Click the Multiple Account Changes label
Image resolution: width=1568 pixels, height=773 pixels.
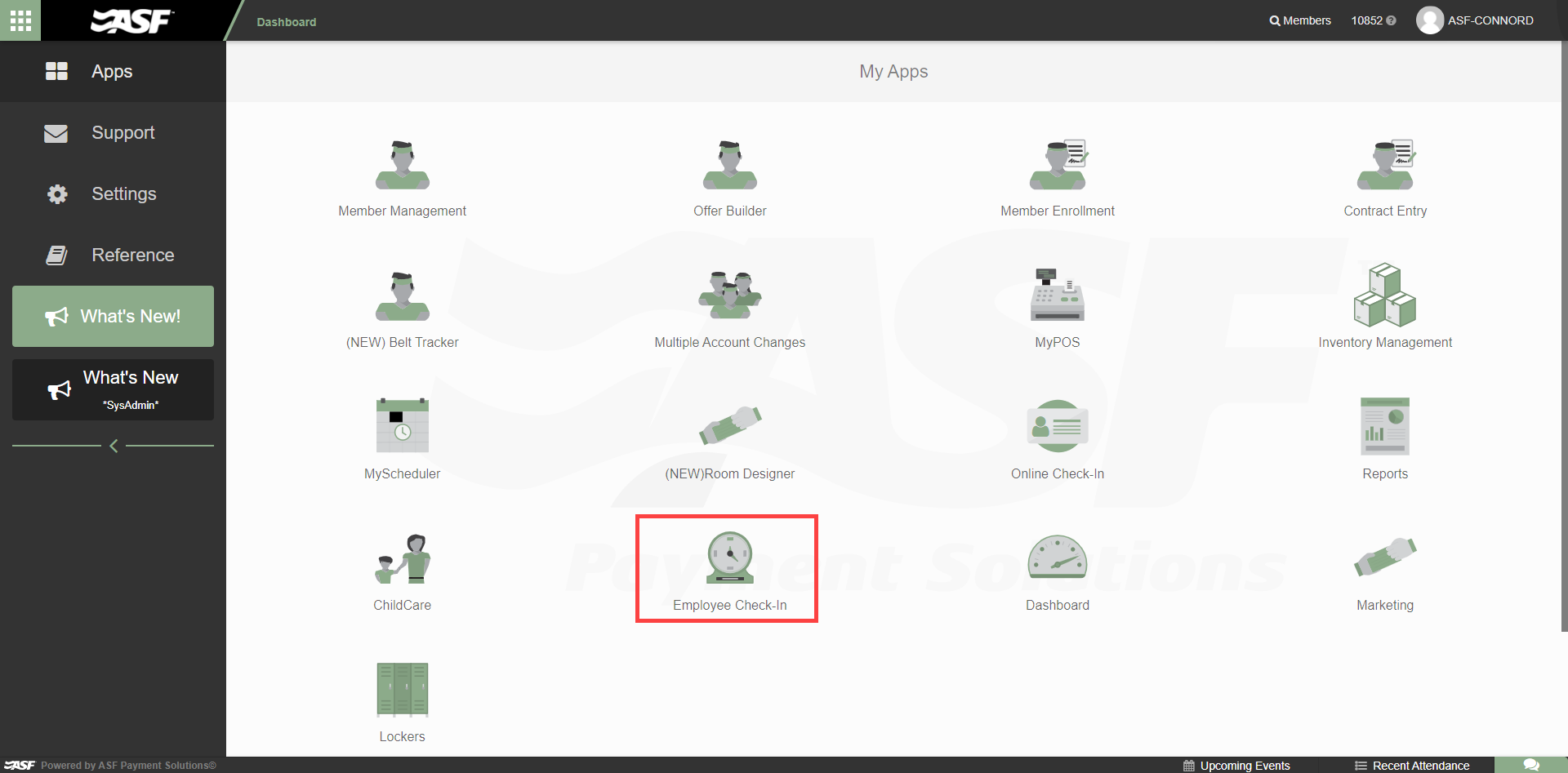[x=730, y=342]
